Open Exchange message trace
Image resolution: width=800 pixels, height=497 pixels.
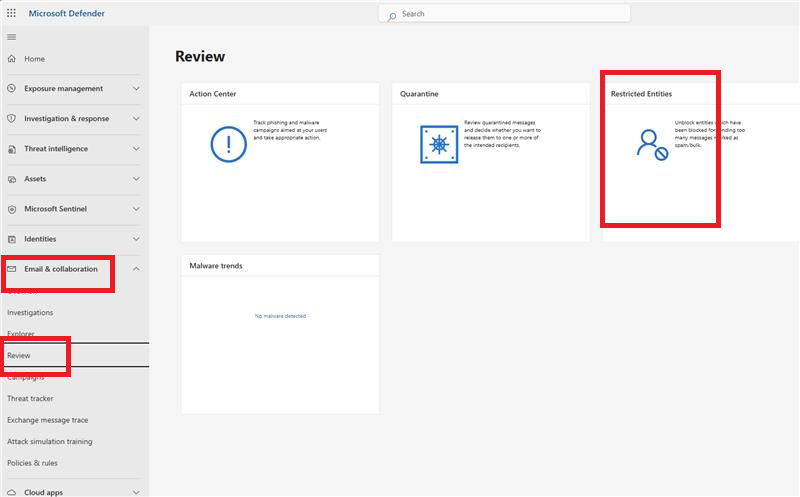pos(47,420)
